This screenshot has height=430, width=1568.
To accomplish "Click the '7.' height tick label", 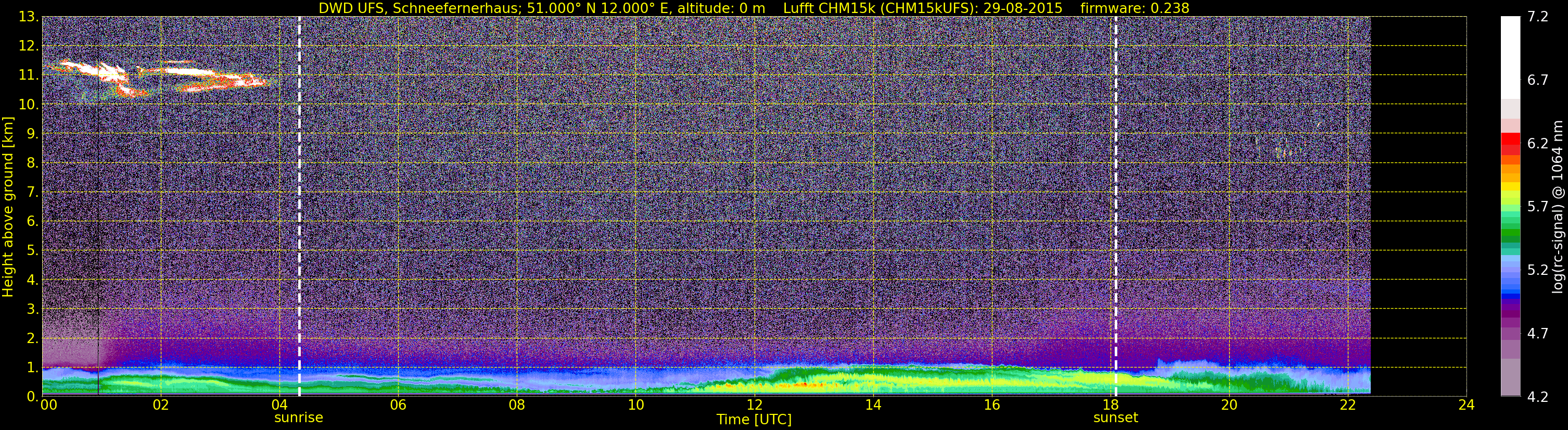I will pos(32,192).
